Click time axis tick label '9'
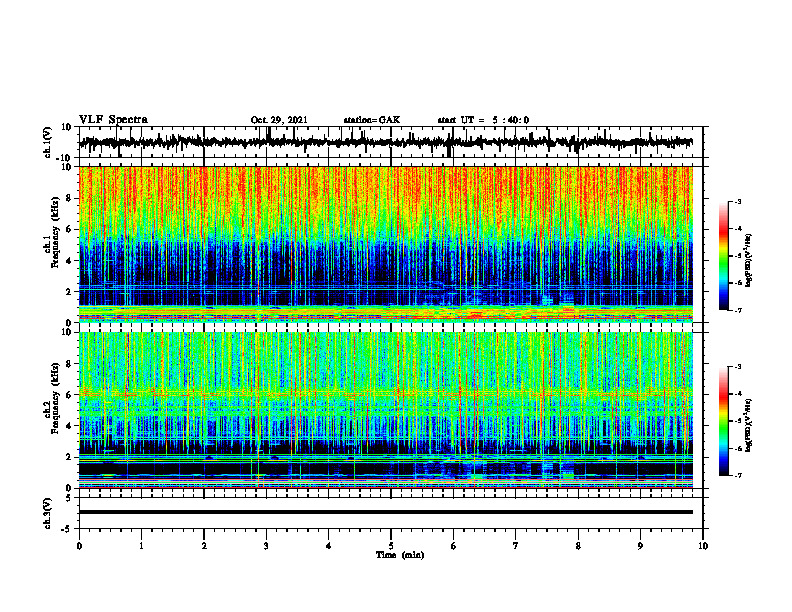 coord(640,546)
